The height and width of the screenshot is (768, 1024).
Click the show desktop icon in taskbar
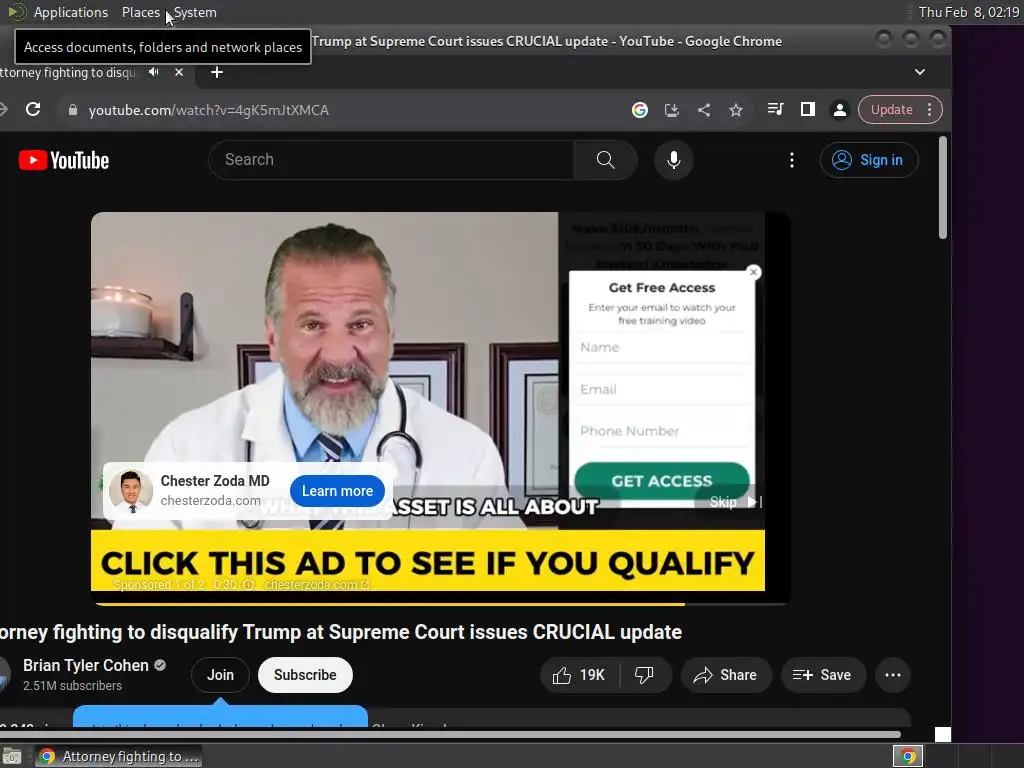click(x=12, y=756)
